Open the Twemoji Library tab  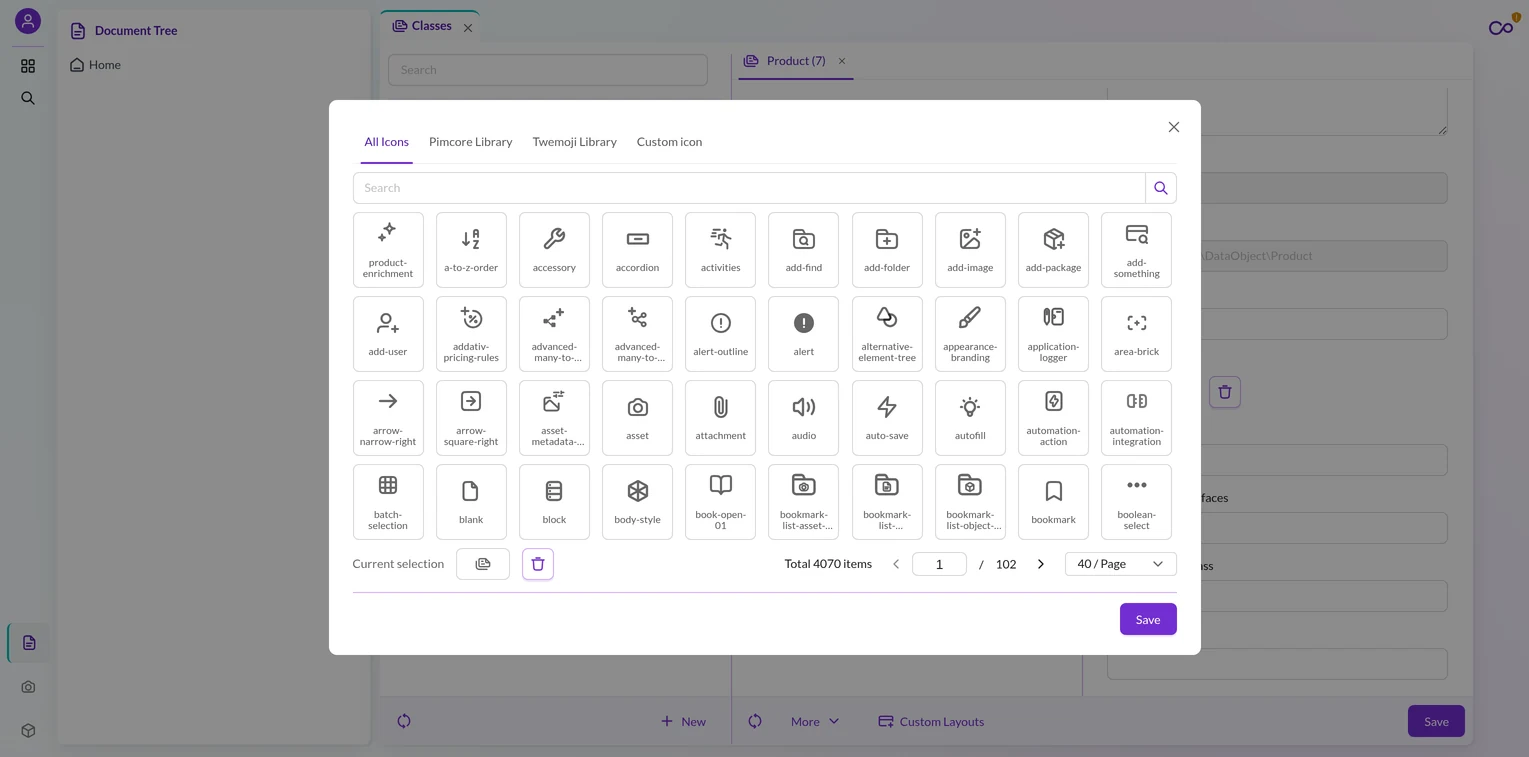pyautogui.click(x=574, y=142)
